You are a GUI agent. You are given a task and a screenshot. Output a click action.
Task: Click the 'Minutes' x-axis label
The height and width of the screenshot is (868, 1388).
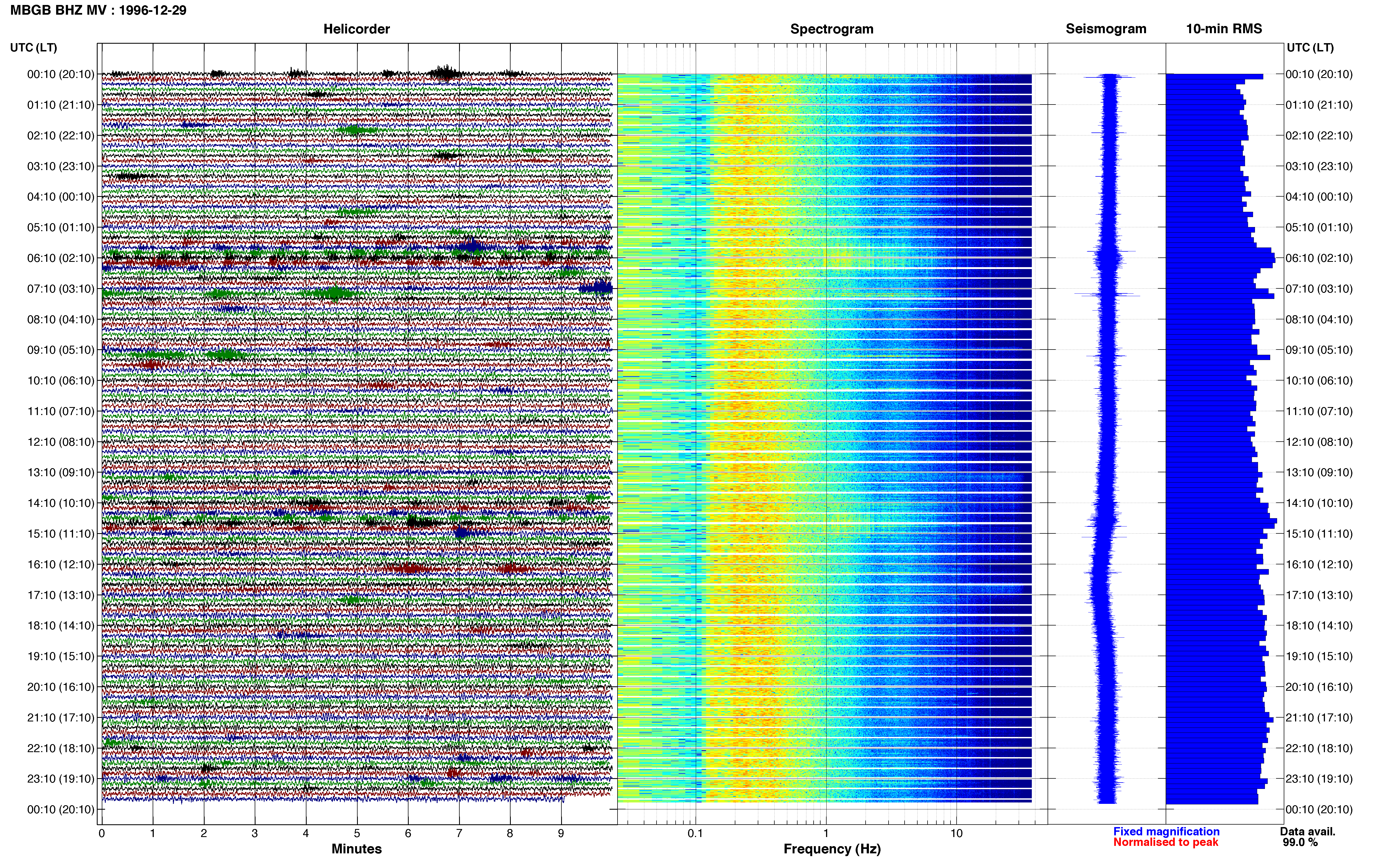356,848
